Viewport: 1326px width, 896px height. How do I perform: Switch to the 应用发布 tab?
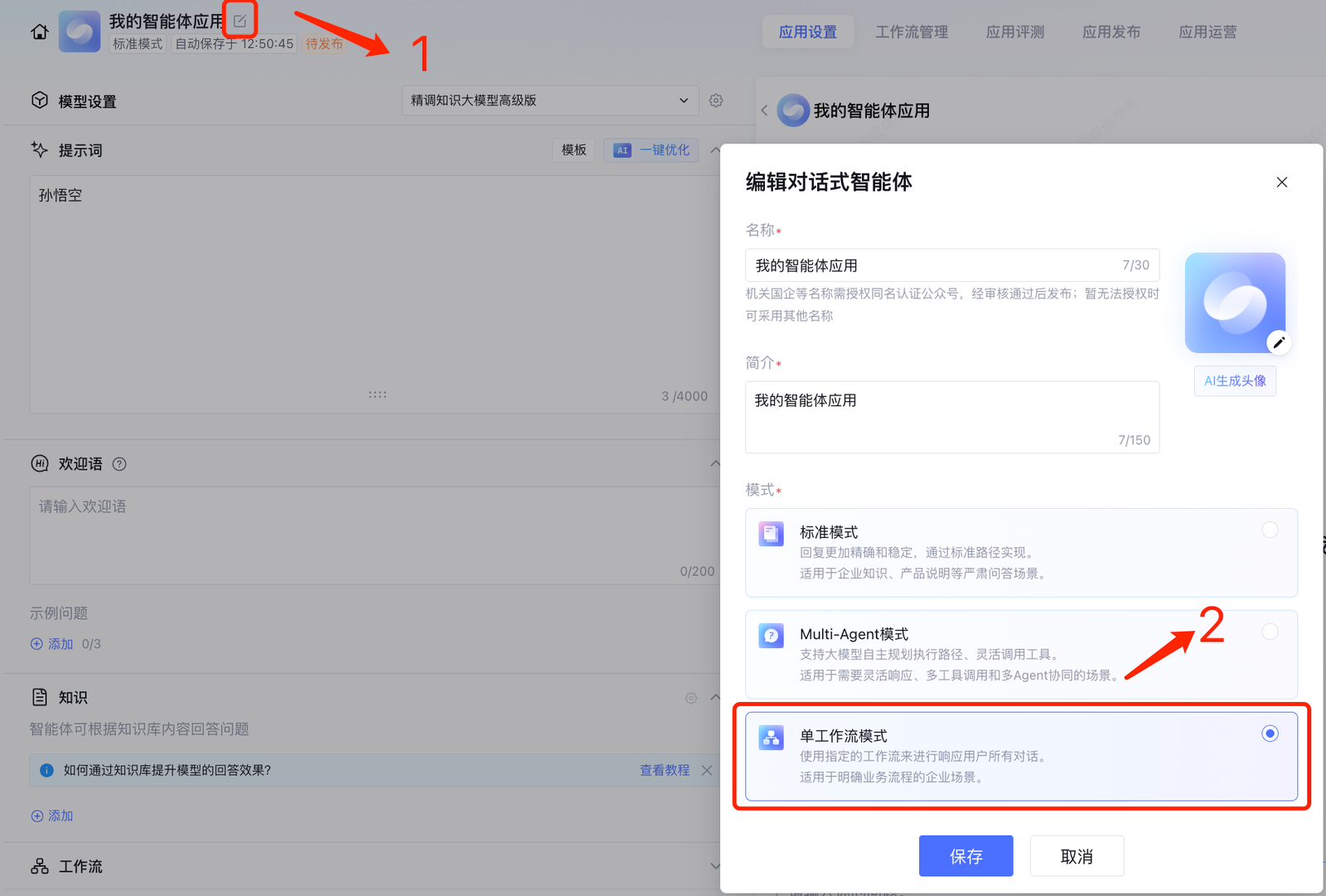point(1111,32)
